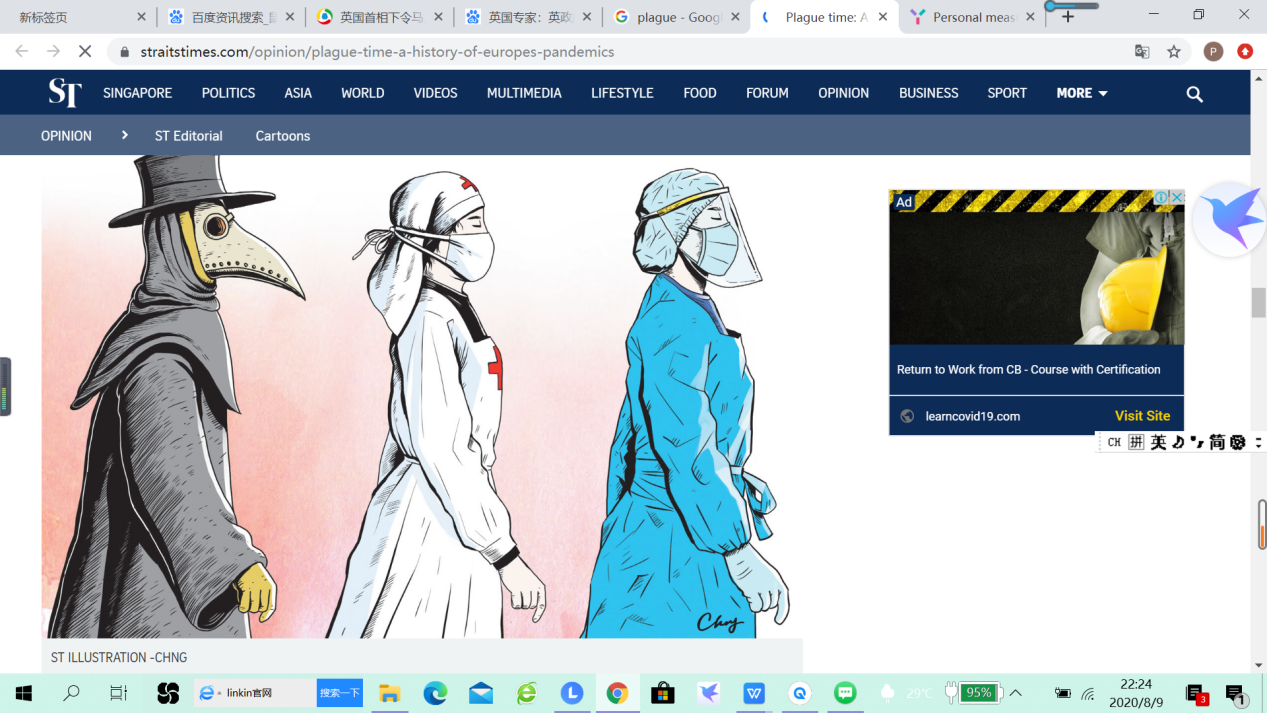
Task: Go to the Cartoons section
Action: point(282,136)
